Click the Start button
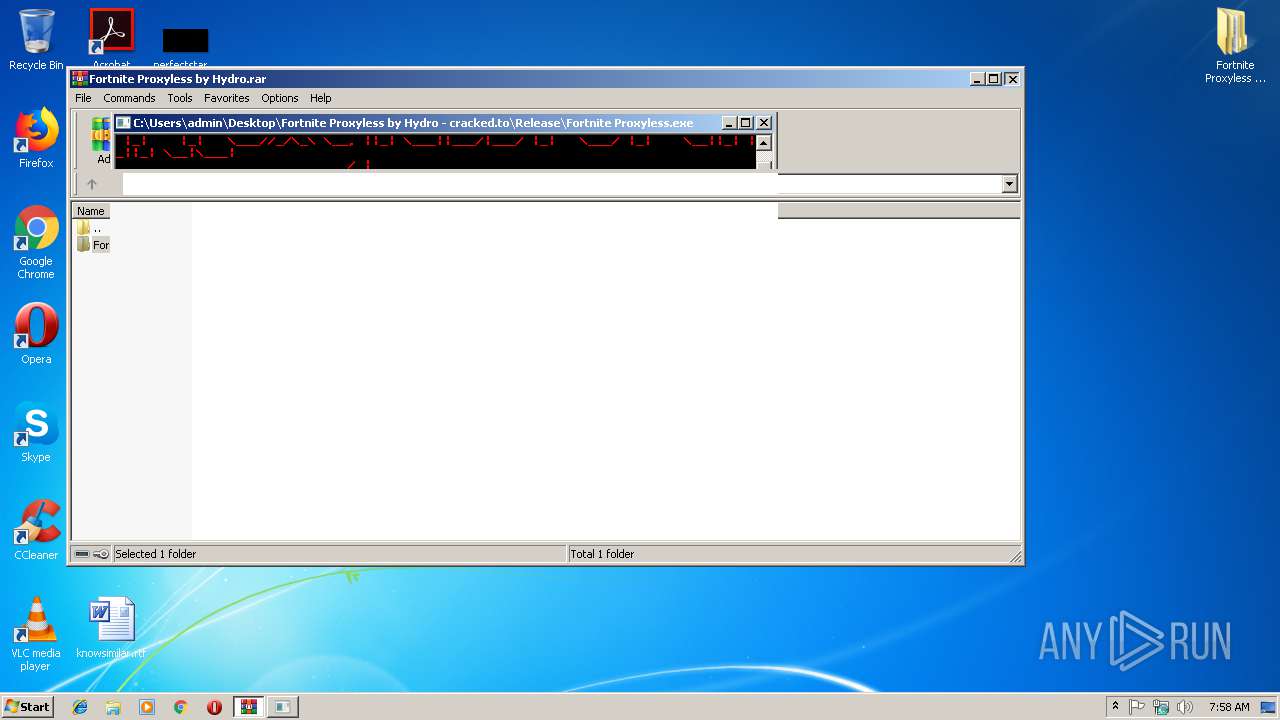Screen dimensions: 1280x720 (27, 707)
